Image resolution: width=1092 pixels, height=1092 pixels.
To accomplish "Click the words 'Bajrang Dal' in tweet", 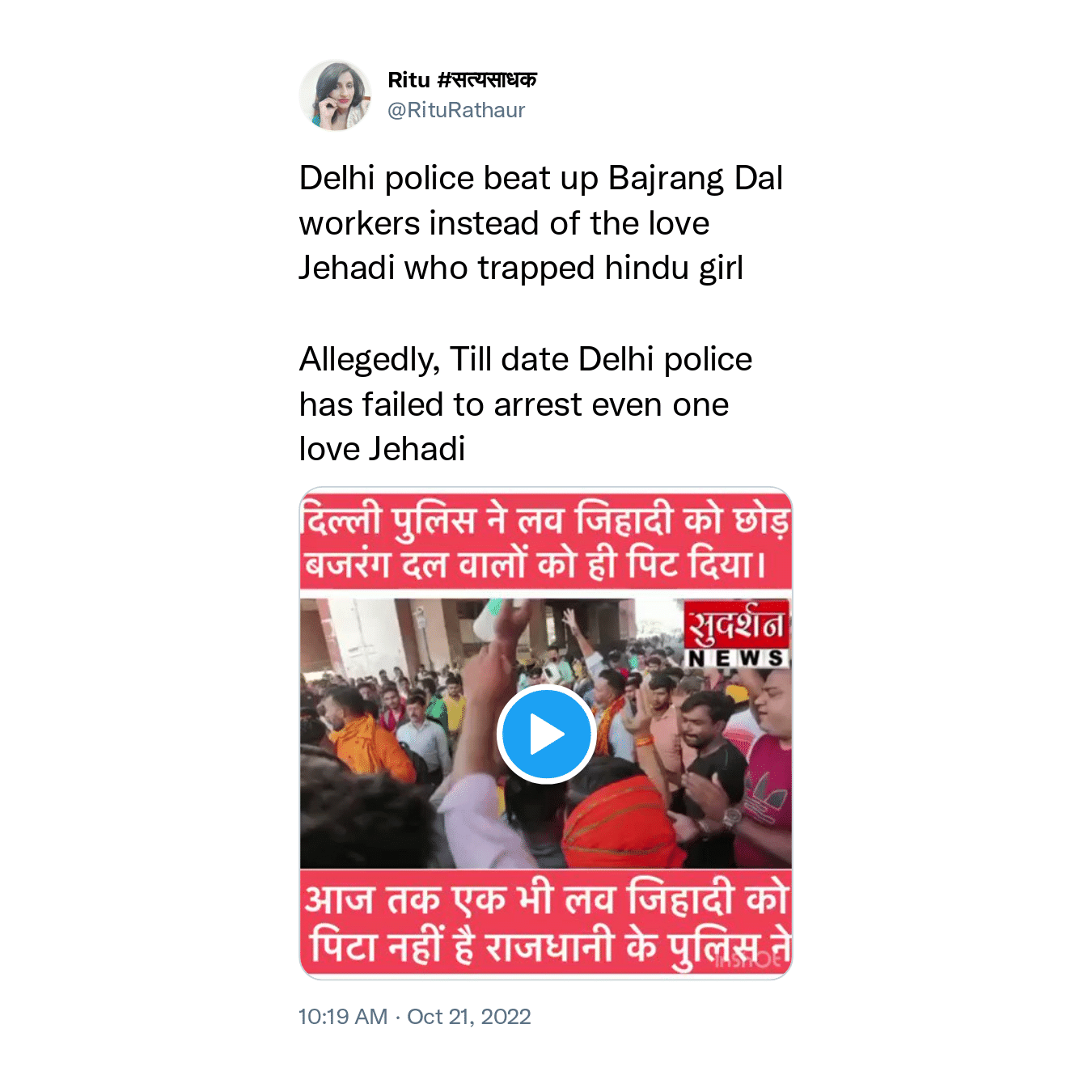I will pyautogui.click(x=696, y=178).
